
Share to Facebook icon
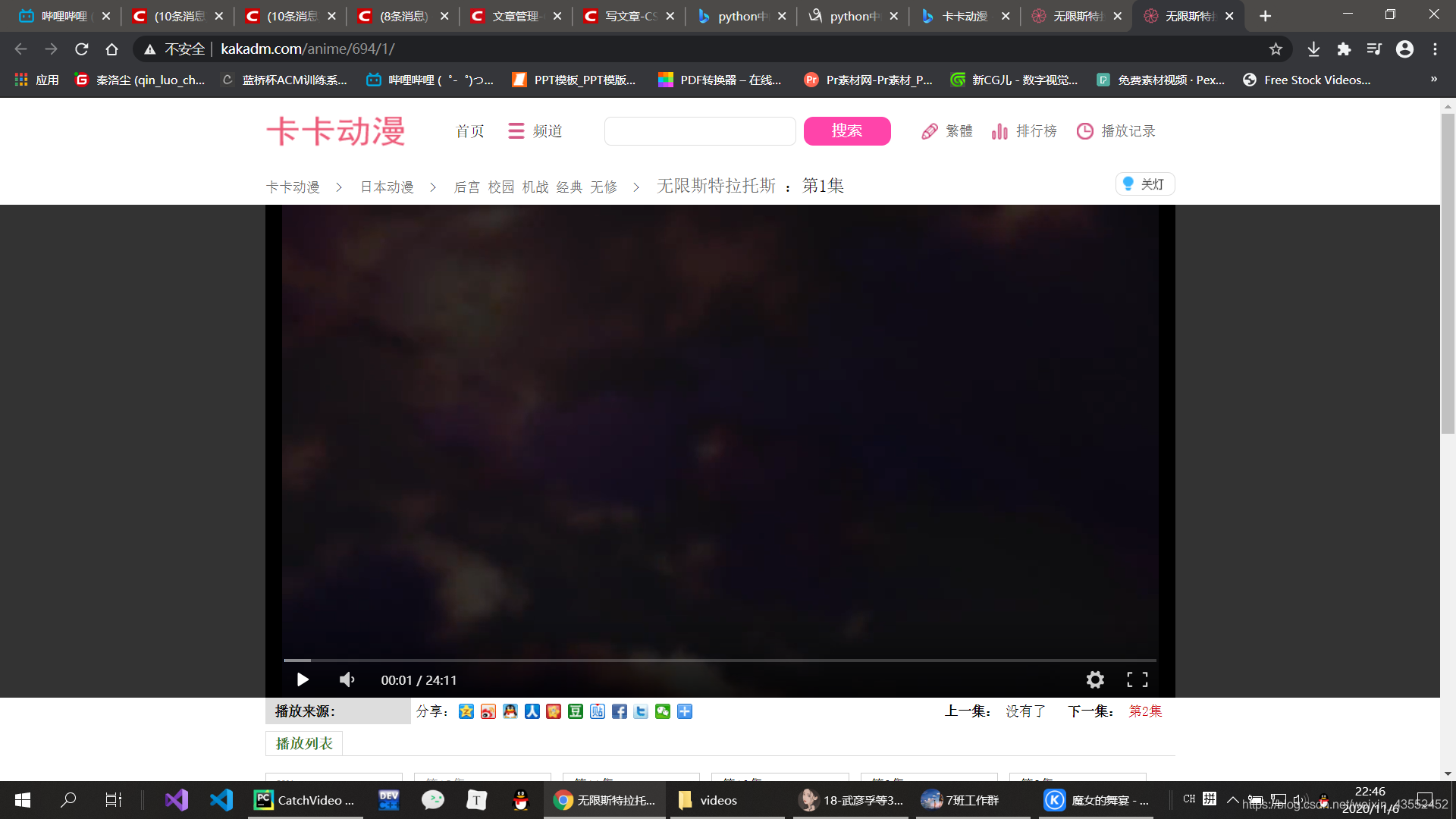(x=619, y=711)
